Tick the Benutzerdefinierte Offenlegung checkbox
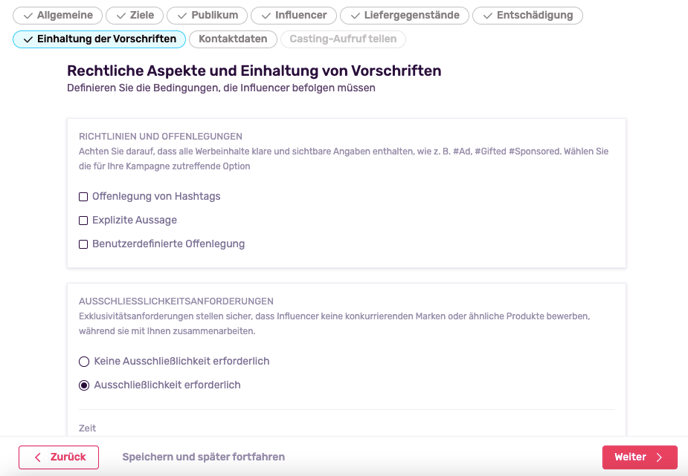The height and width of the screenshot is (476, 688). point(83,244)
